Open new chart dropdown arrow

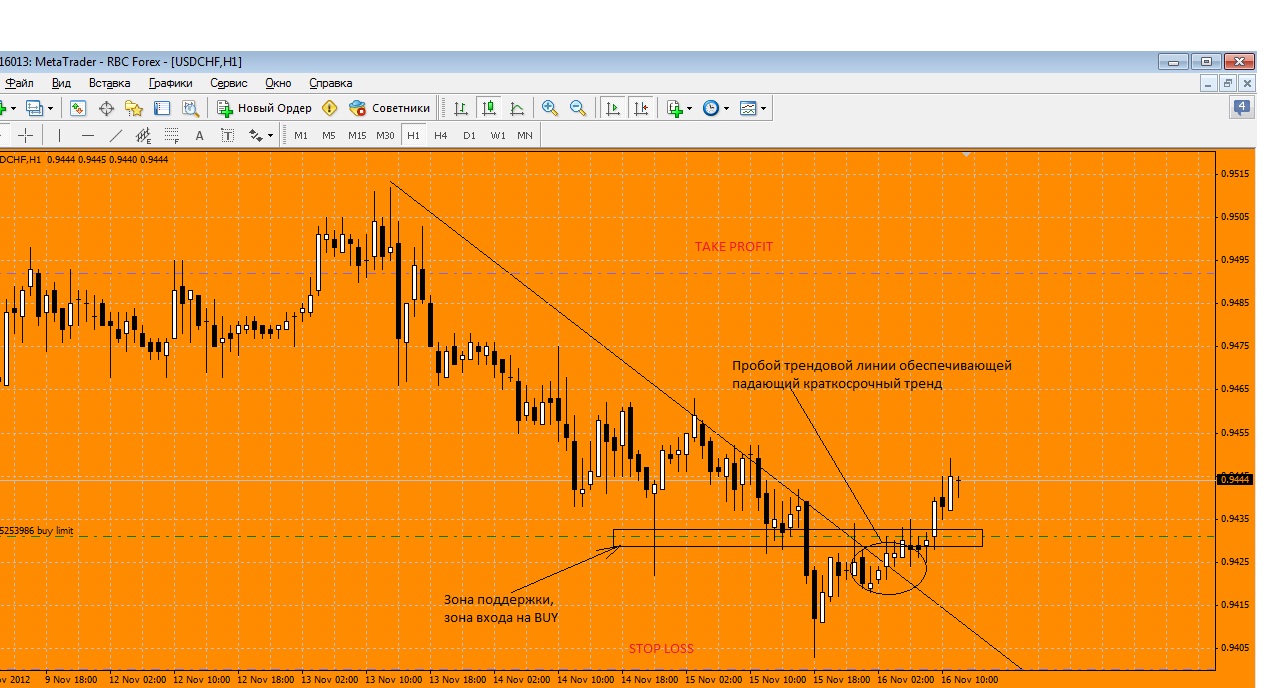click(x=13, y=108)
